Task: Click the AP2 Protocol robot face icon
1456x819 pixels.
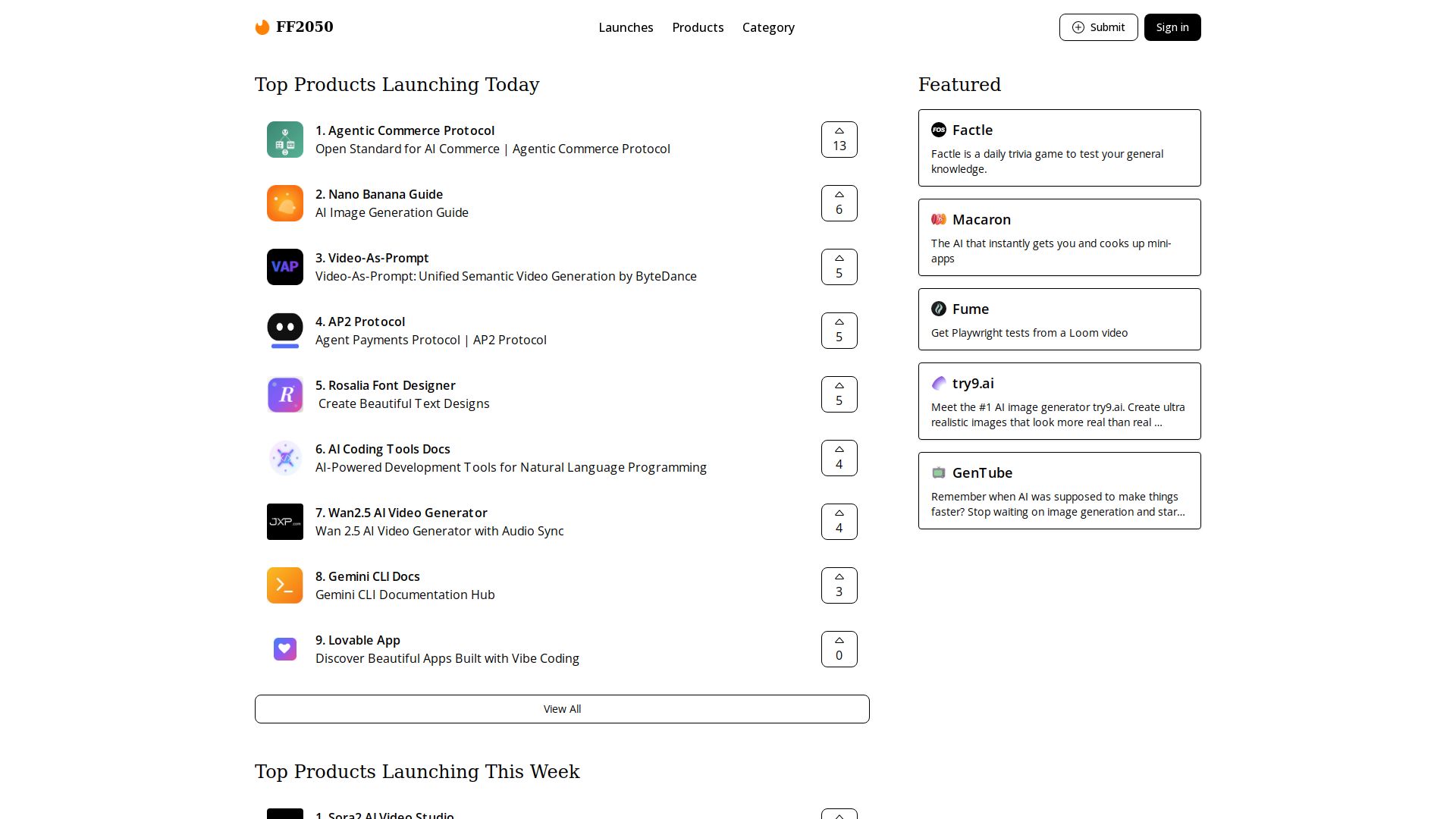Action: click(x=284, y=331)
